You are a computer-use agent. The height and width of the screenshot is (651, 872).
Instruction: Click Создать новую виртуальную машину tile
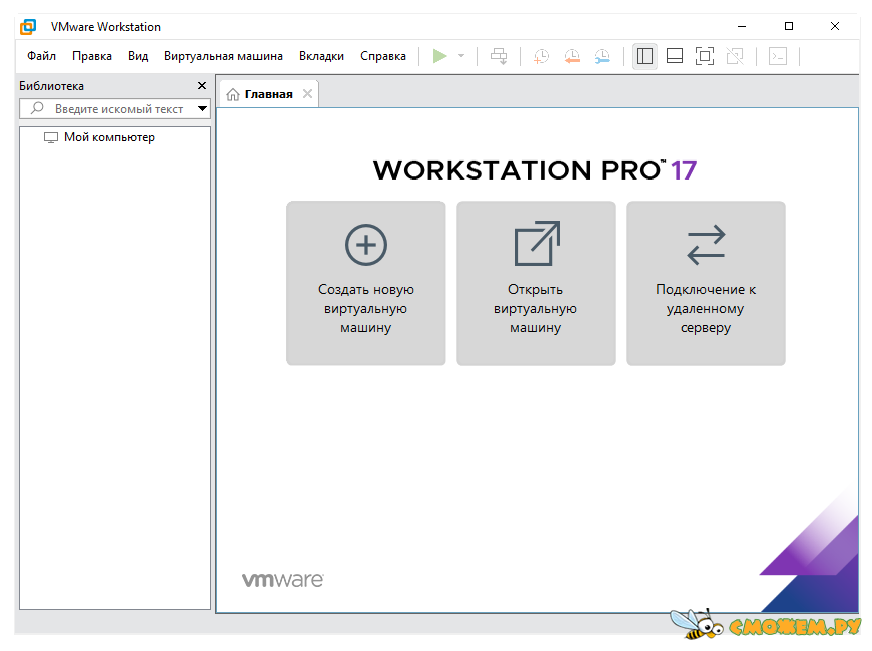click(x=366, y=283)
